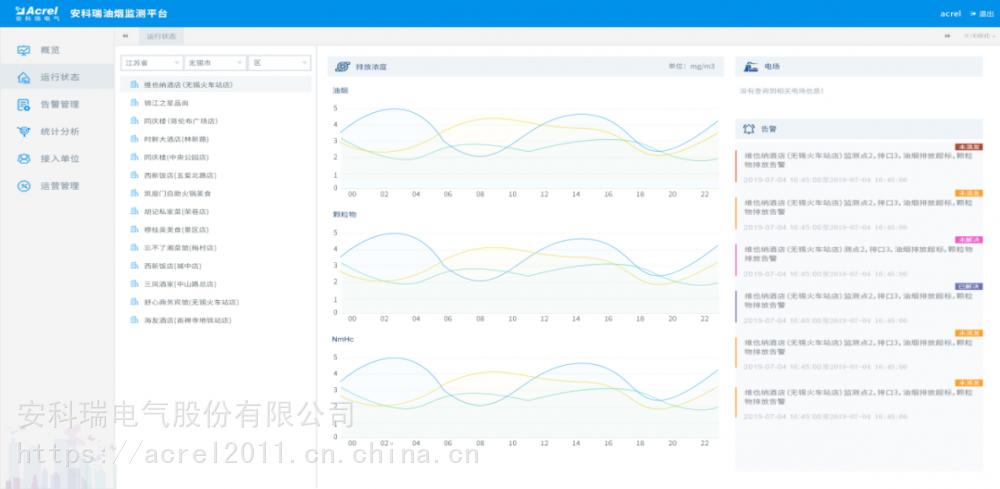Viewport: 1000px width, 489px height.
Task: Click the 油烟 chart area
Action: click(529, 148)
